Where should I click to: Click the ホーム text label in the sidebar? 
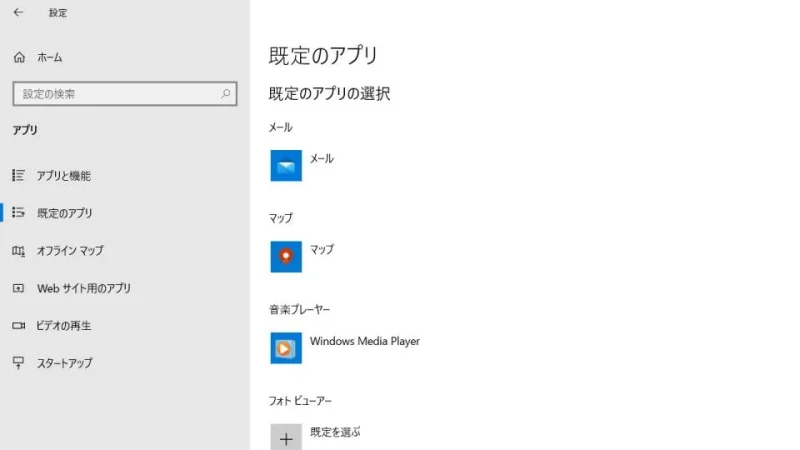(51, 58)
